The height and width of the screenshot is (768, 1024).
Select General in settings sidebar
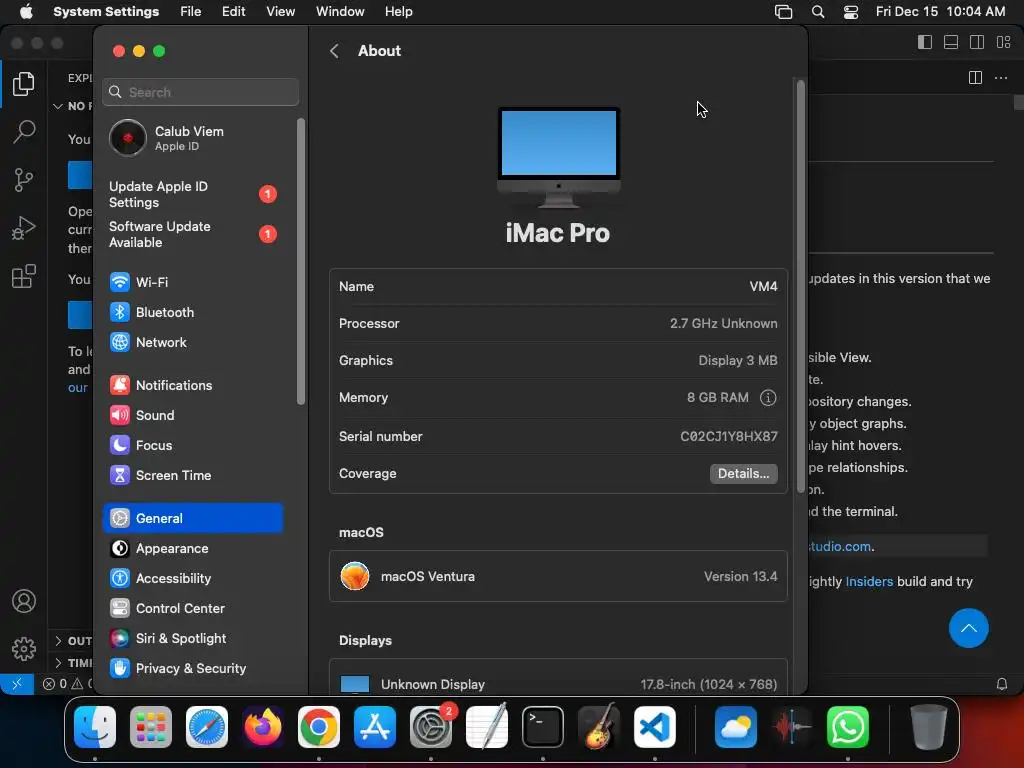pos(193,519)
